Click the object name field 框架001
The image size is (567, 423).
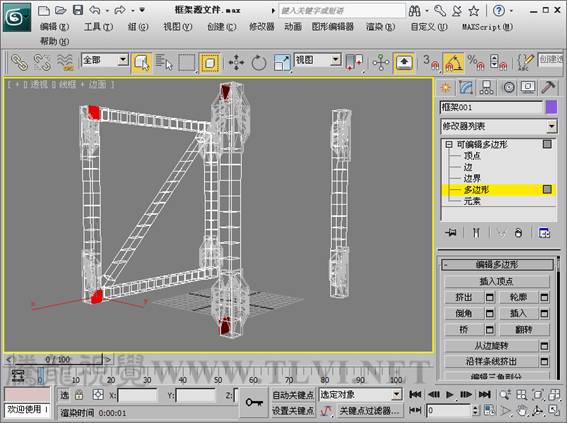tap(491, 107)
